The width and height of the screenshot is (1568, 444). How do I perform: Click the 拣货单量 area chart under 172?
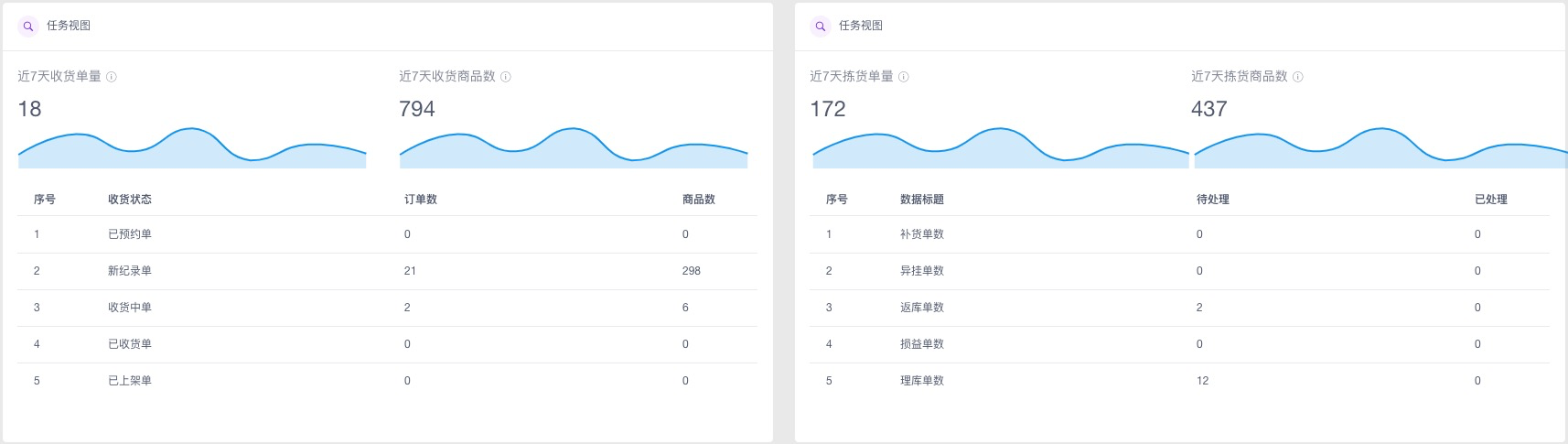(x=1001, y=148)
